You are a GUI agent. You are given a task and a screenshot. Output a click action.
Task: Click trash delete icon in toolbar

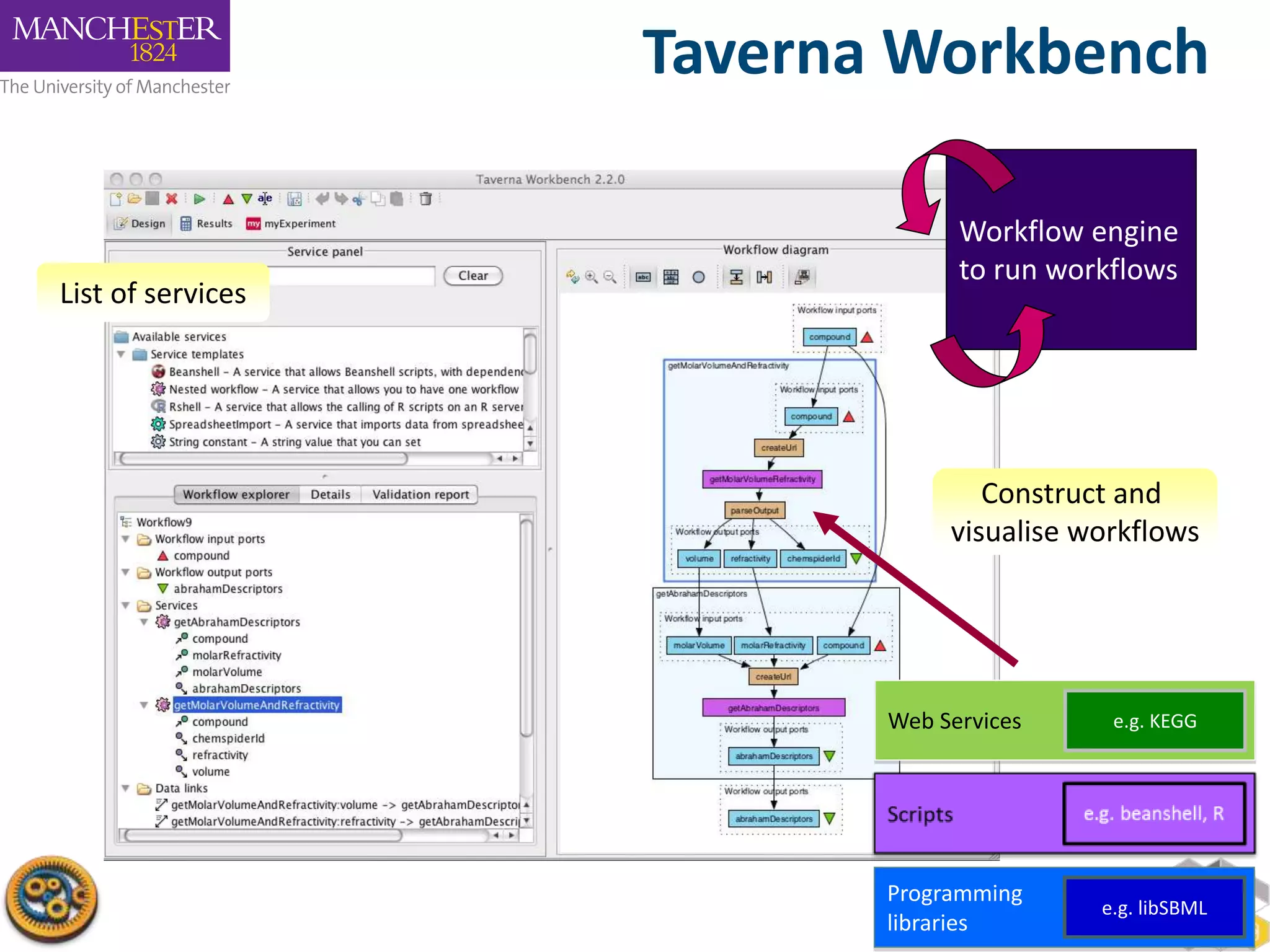point(425,199)
